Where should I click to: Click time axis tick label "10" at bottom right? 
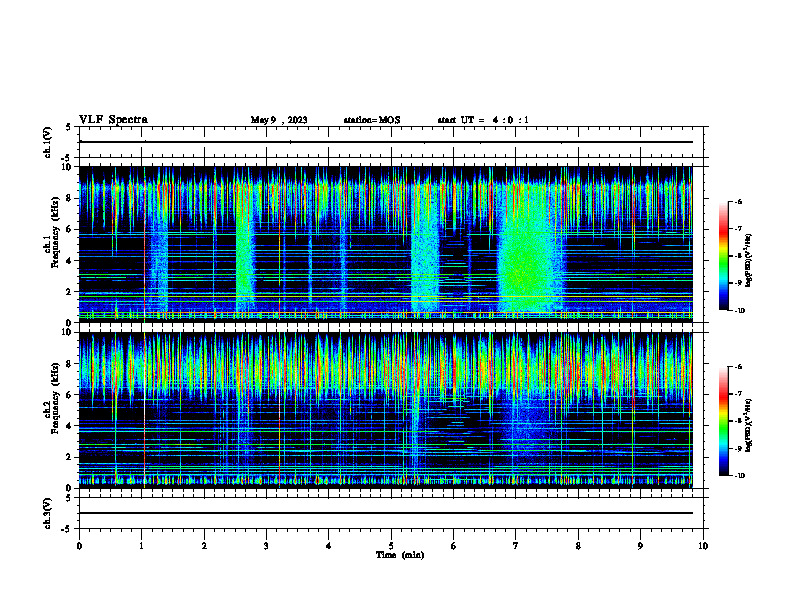[703, 546]
